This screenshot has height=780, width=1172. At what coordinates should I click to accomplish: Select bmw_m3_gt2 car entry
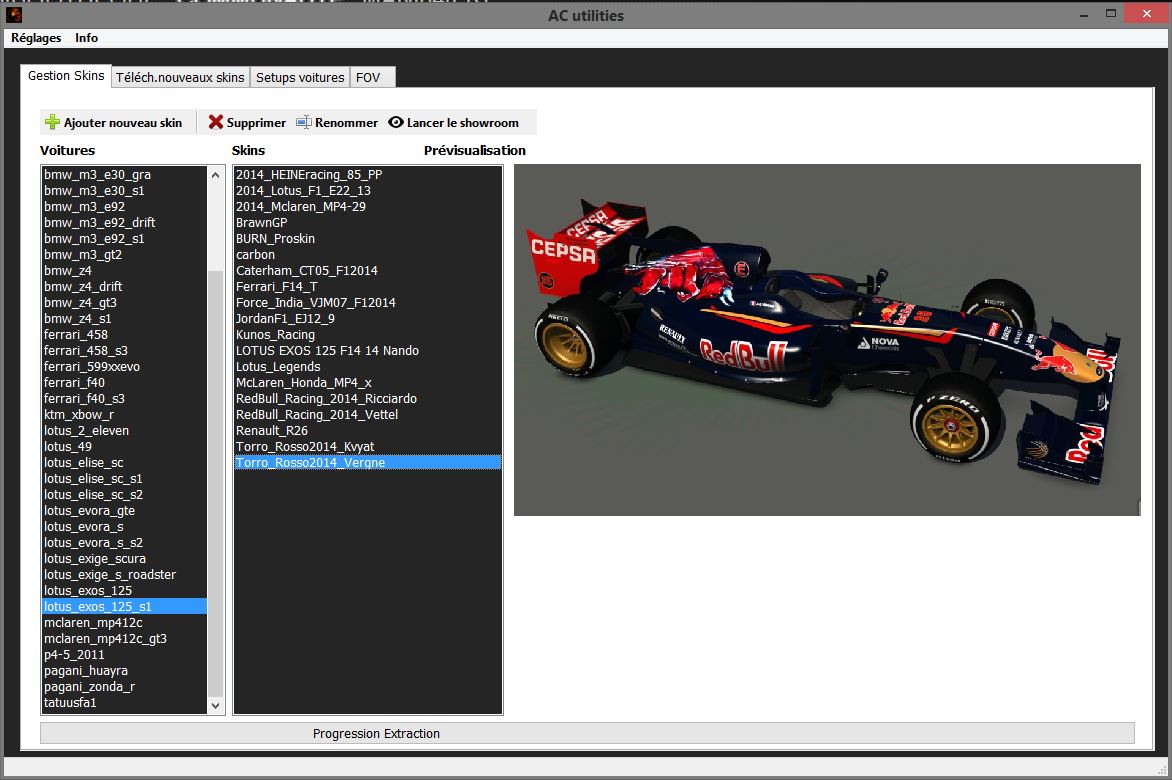tap(124, 255)
